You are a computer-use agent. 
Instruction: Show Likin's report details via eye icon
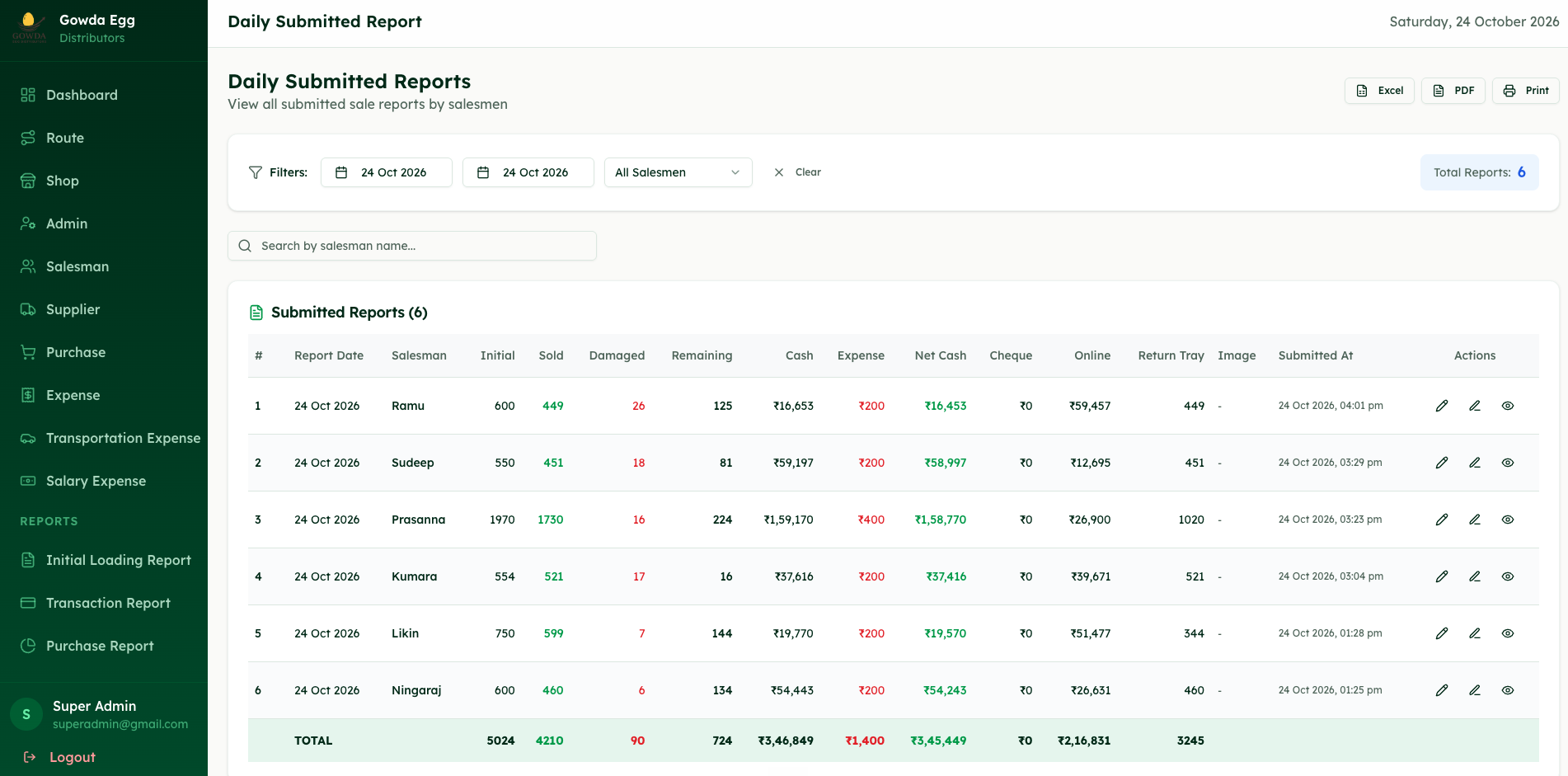(1508, 633)
